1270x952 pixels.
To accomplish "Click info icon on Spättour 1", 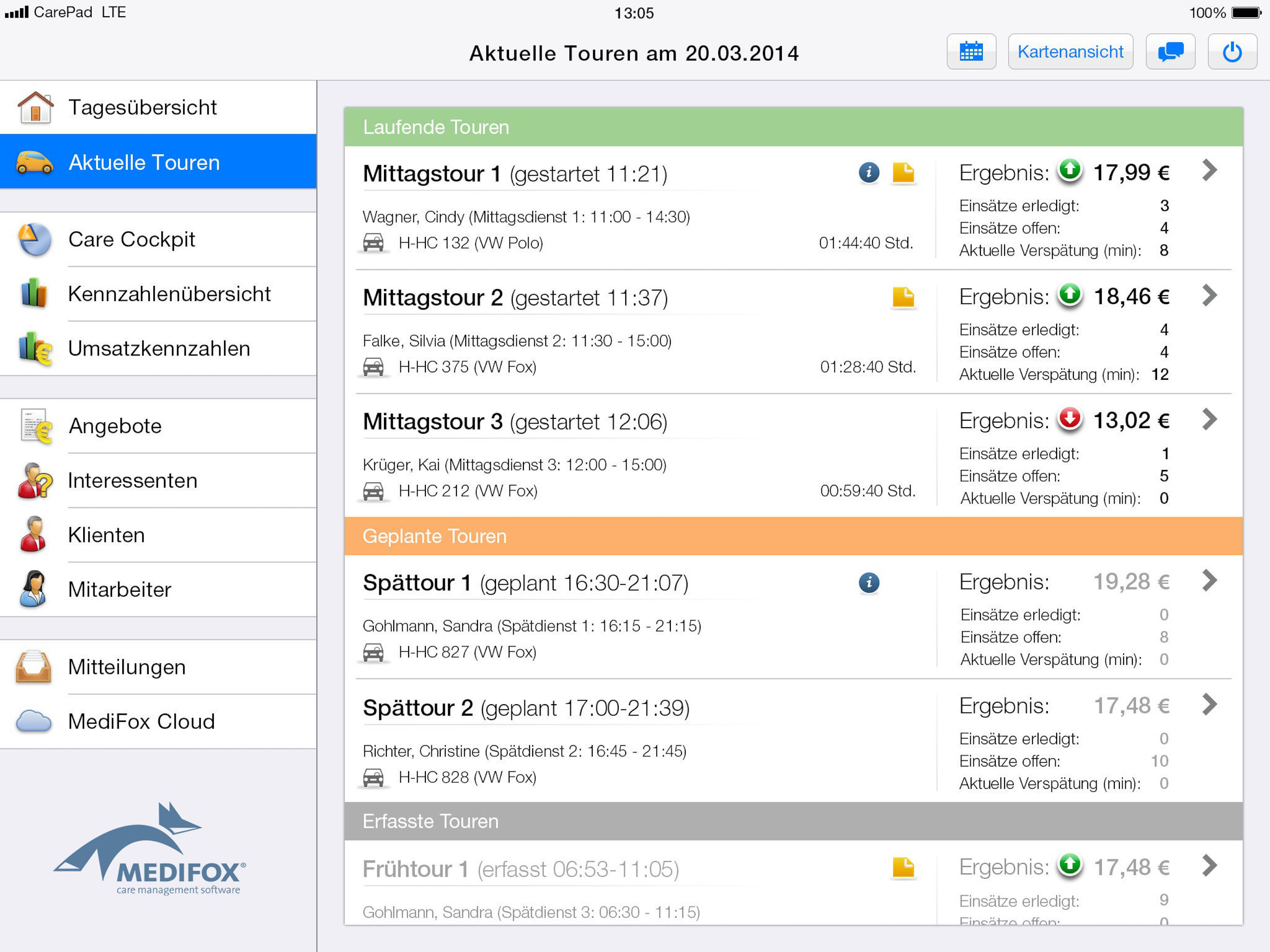I will 869,582.
